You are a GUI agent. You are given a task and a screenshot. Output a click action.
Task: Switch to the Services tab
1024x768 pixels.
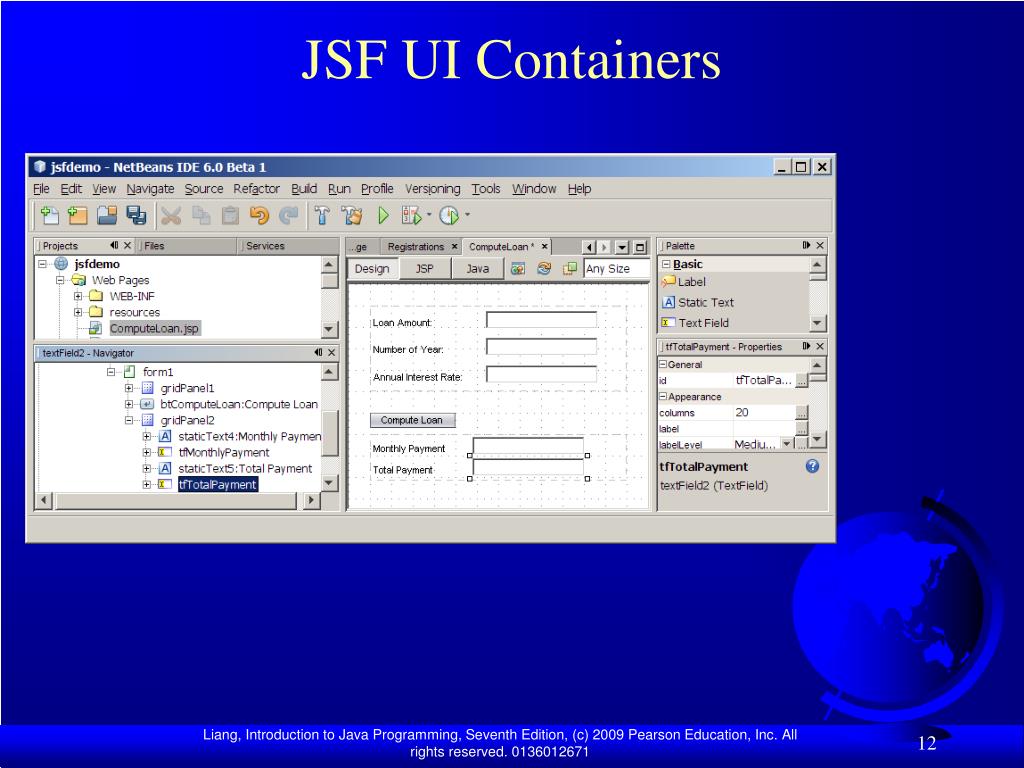click(x=265, y=246)
